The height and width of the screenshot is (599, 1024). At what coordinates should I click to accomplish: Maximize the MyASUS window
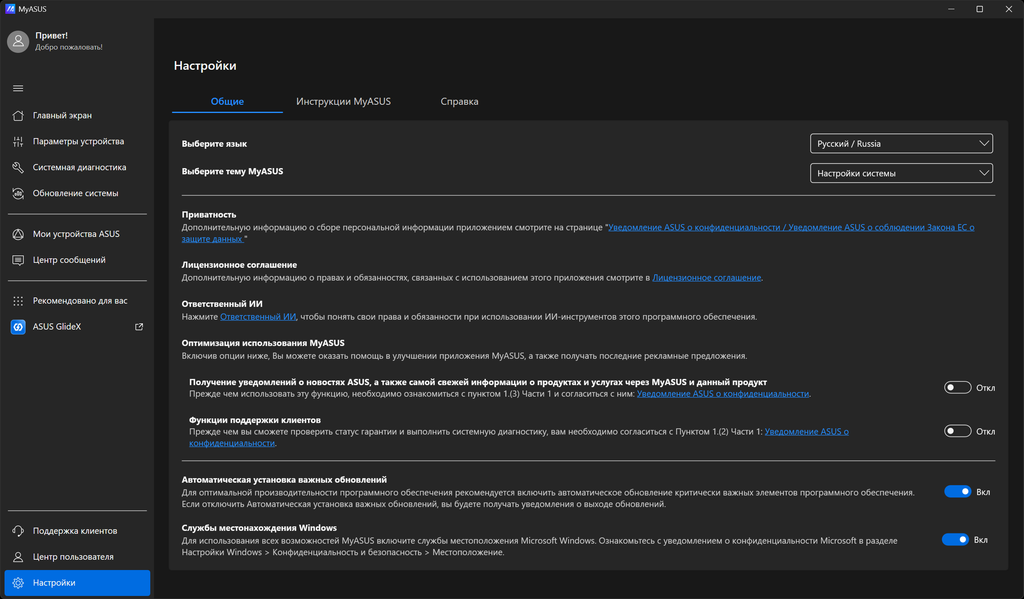tap(980, 9)
